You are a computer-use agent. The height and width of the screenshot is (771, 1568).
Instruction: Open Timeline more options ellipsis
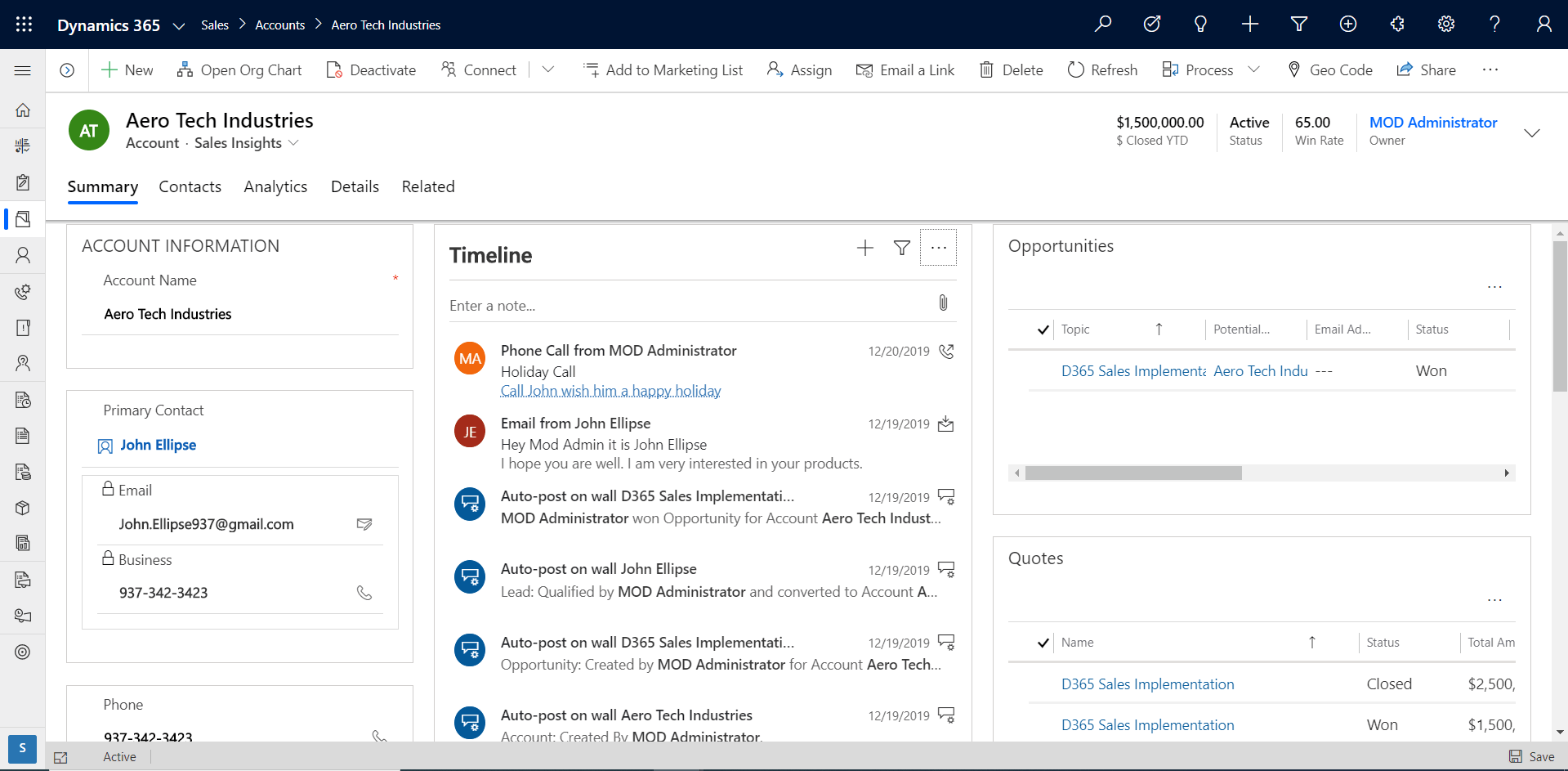pyautogui.click(x=938, y=248)
